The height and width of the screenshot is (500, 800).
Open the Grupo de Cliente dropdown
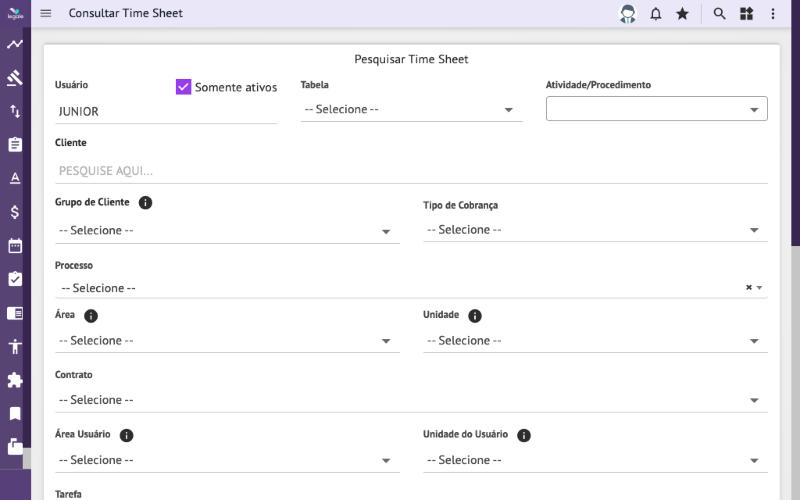[227, 231]
